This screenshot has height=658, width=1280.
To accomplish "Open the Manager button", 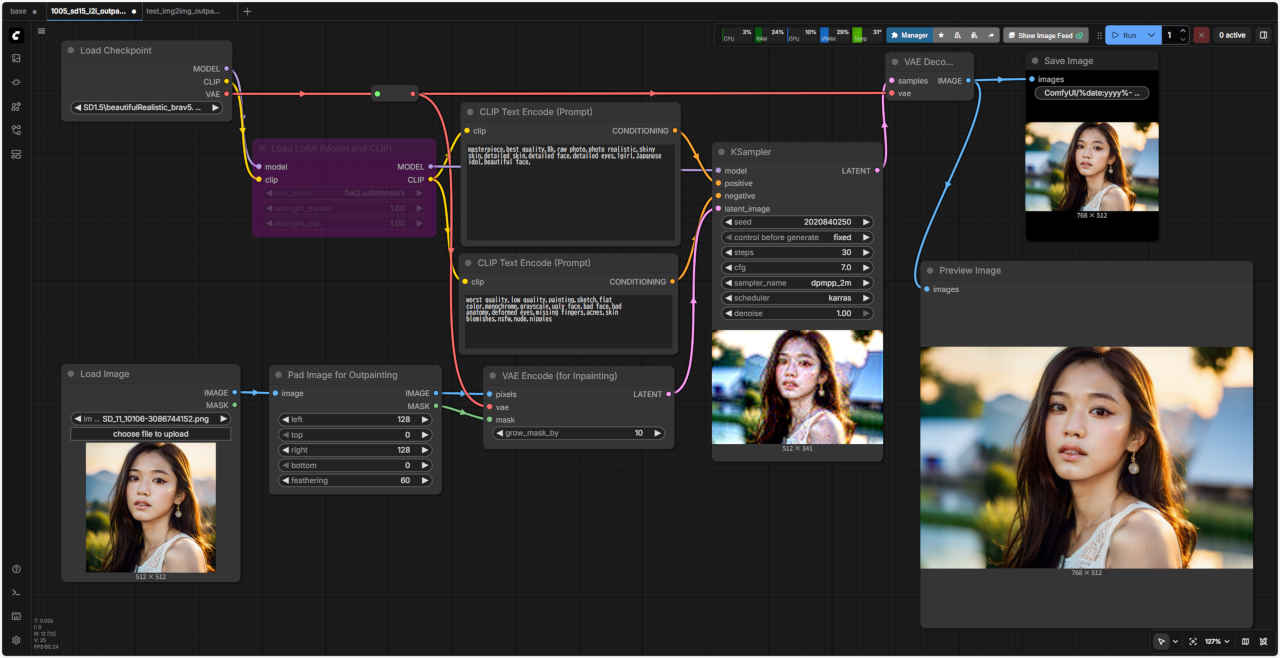I will click(x=909, y=35).
